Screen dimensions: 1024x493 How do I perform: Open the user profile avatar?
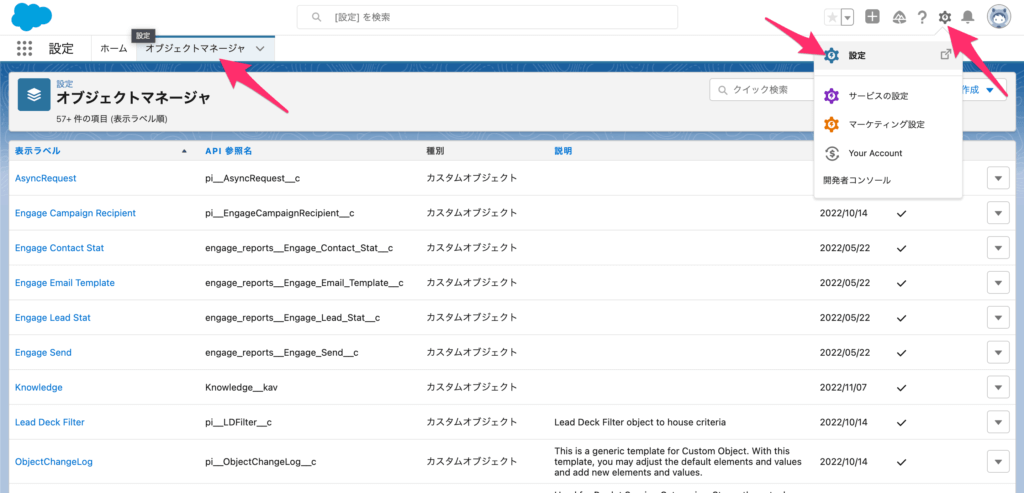click(x=999, y=17)
